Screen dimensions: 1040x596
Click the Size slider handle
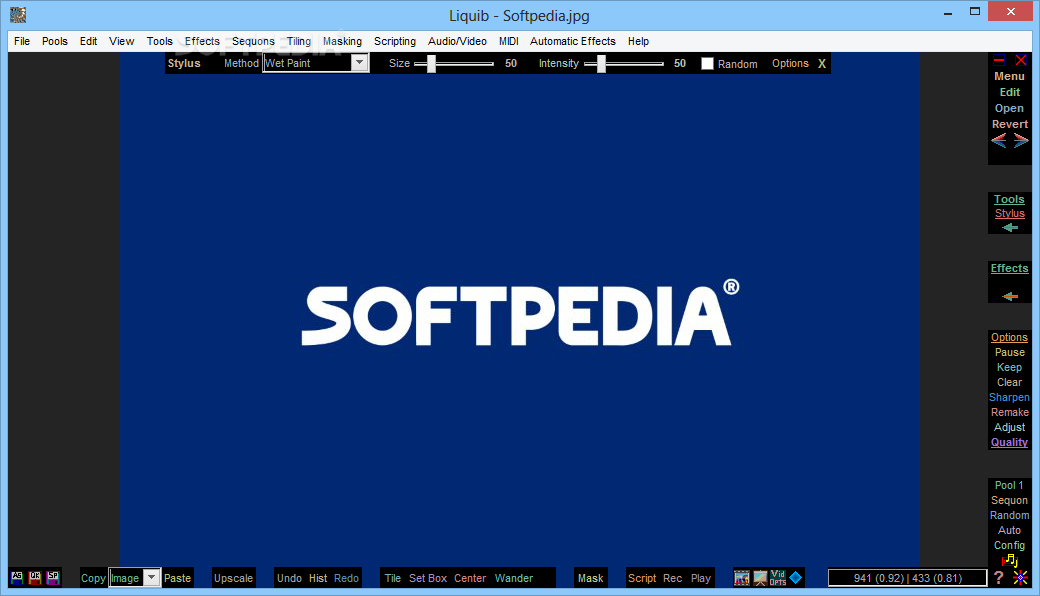click(431, 64)
